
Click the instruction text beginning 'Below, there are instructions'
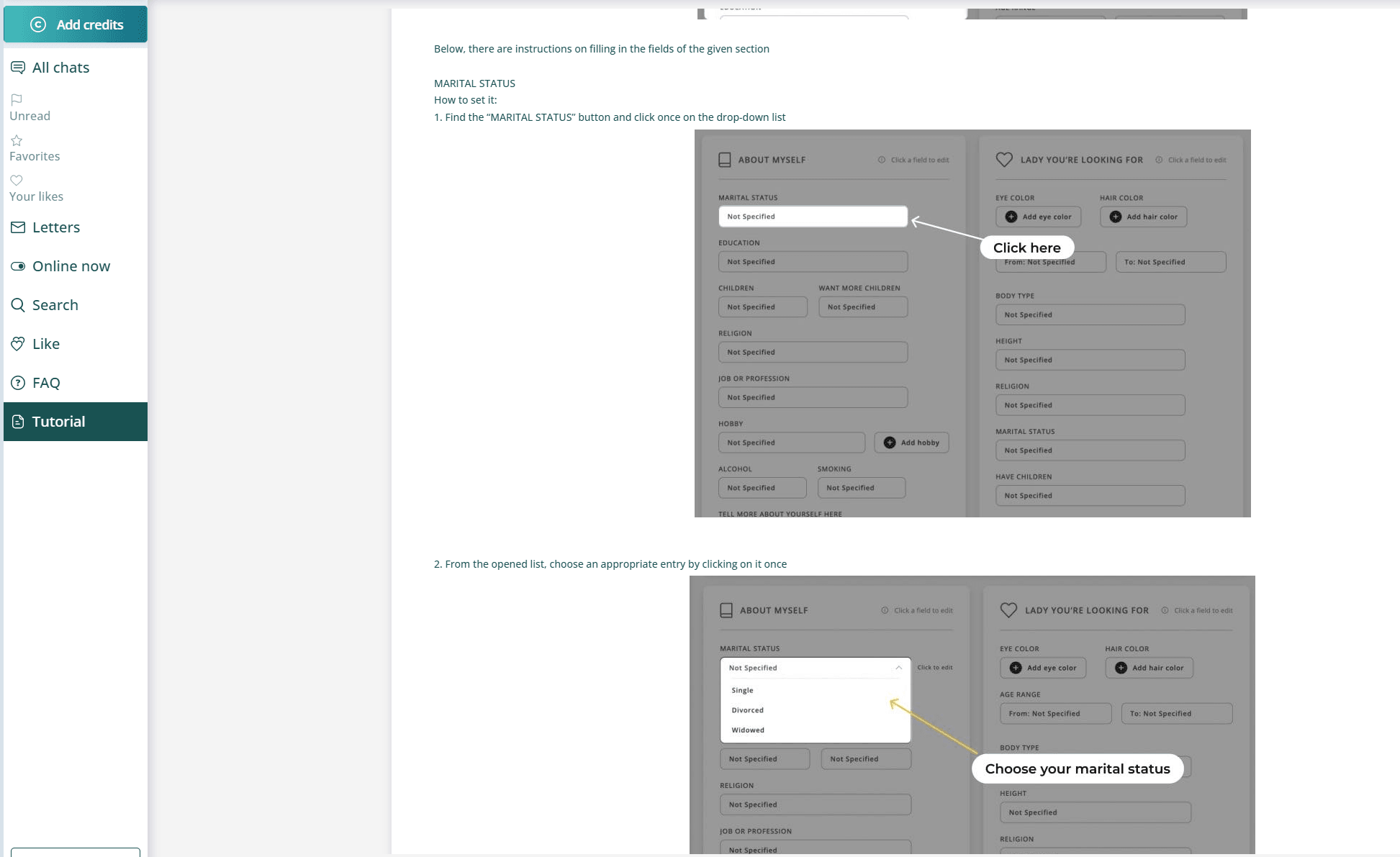(x=602, y=49)
